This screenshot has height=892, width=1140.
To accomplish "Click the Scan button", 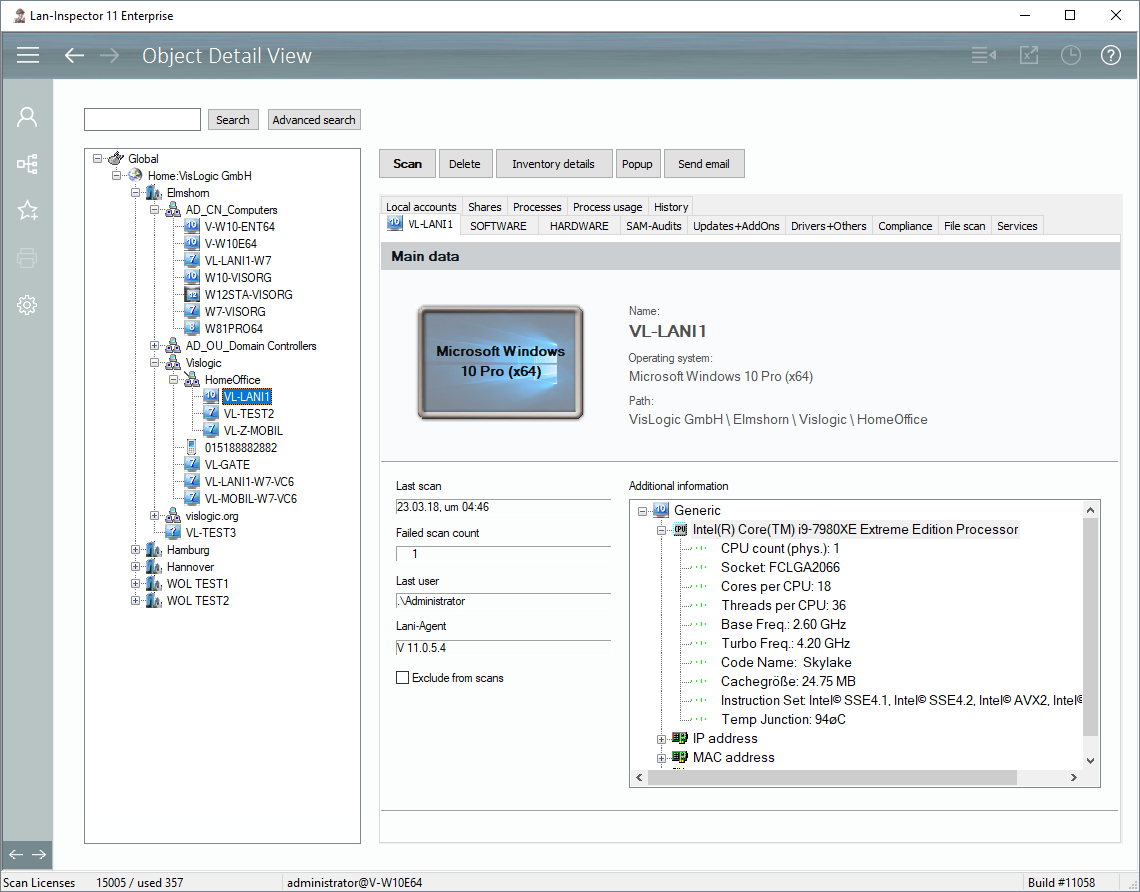I will (x=407, y=164).
